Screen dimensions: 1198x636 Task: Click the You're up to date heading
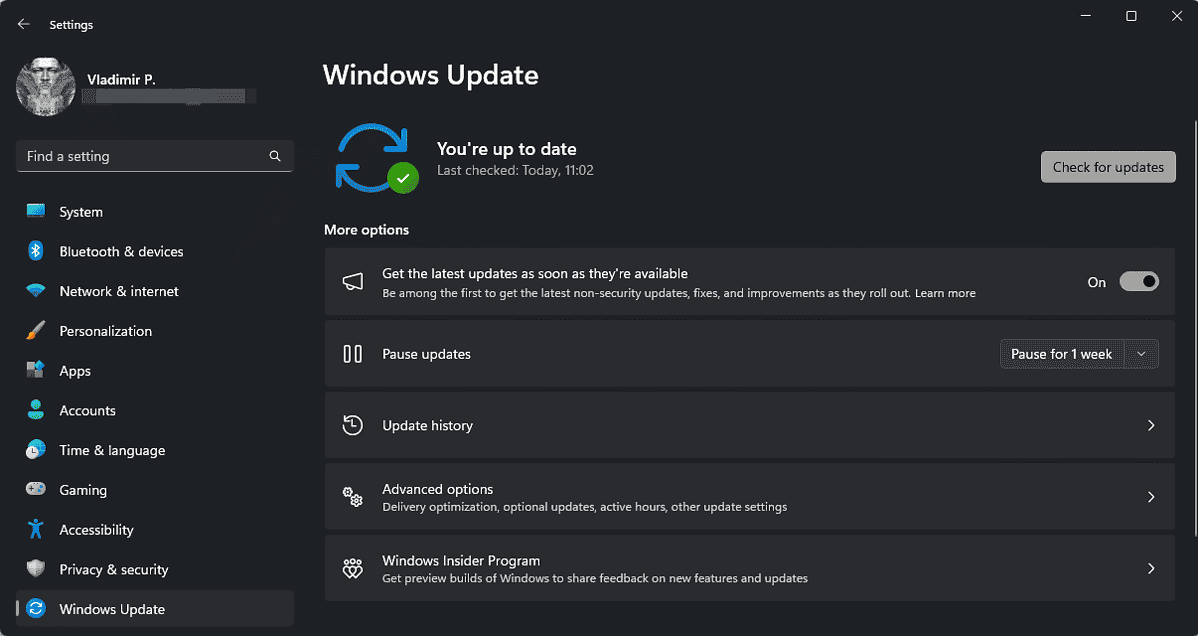507,149
